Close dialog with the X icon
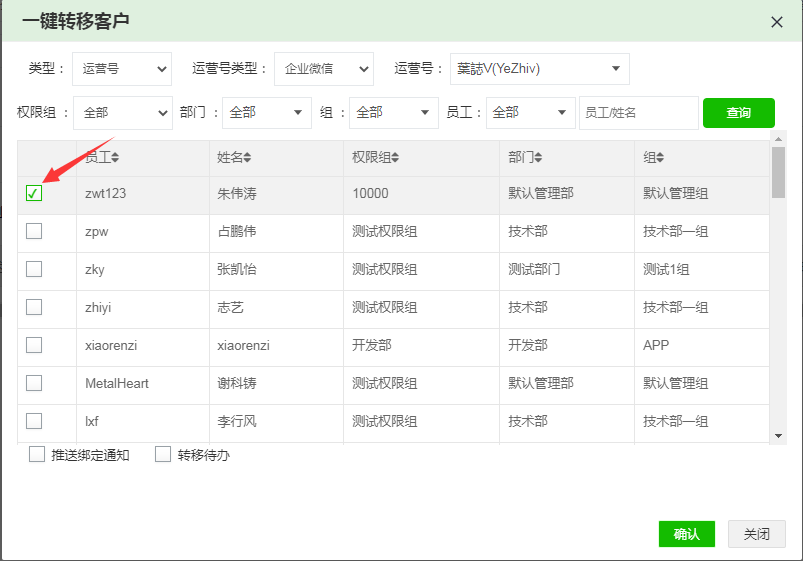Screen dimensions: 803x561 (776, 21)
